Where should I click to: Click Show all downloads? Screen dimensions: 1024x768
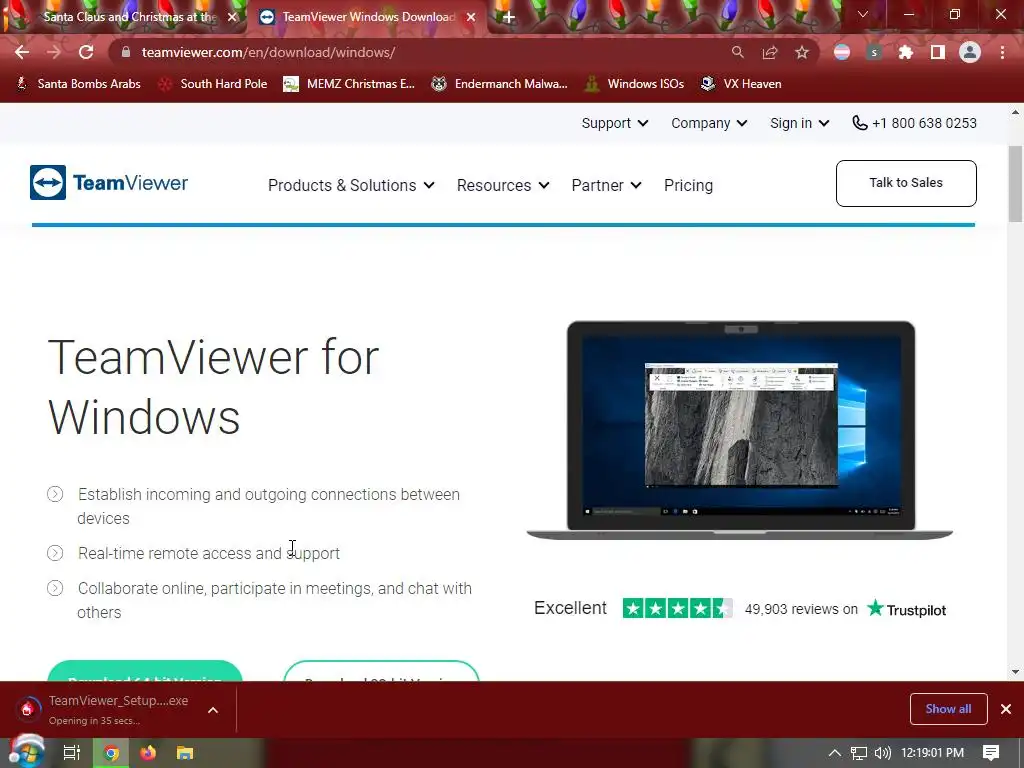tap(948, 709)
